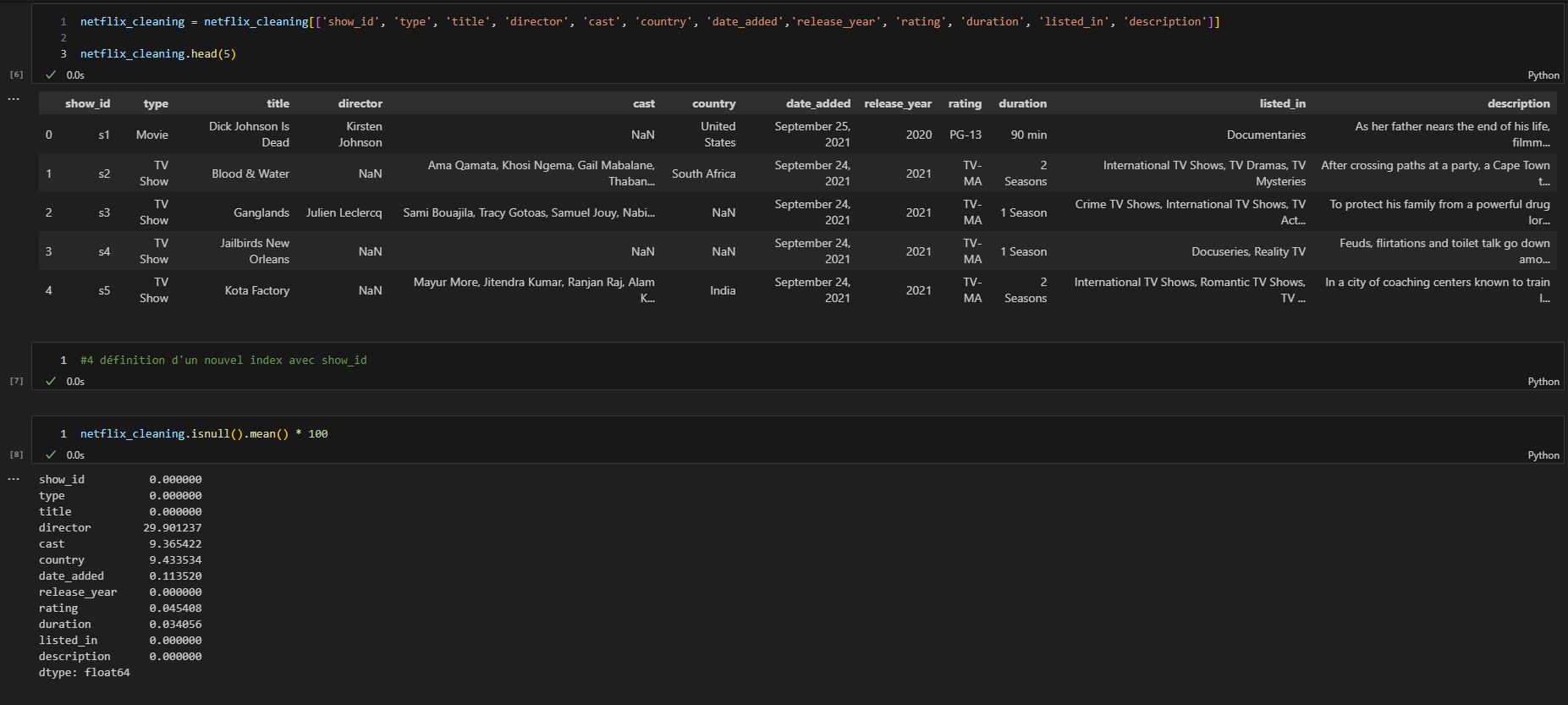Click the director column header
1568x705 pixels.
[x=360, y=103]
